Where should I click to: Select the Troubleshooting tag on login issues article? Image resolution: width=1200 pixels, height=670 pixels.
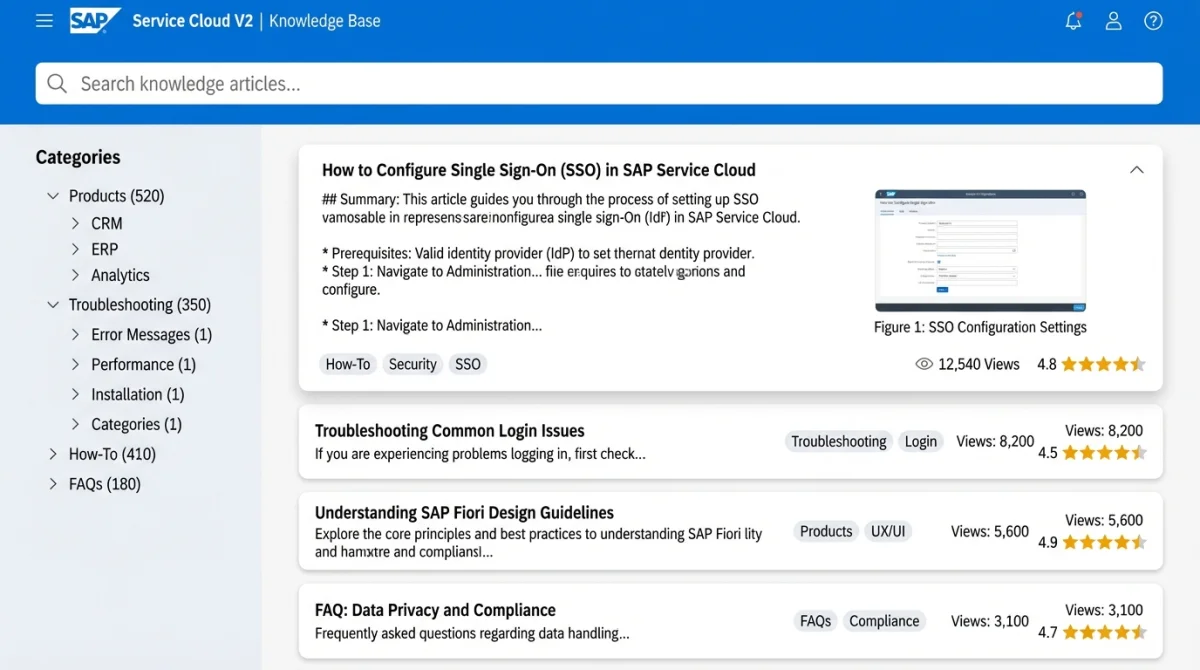pos(838,441)
